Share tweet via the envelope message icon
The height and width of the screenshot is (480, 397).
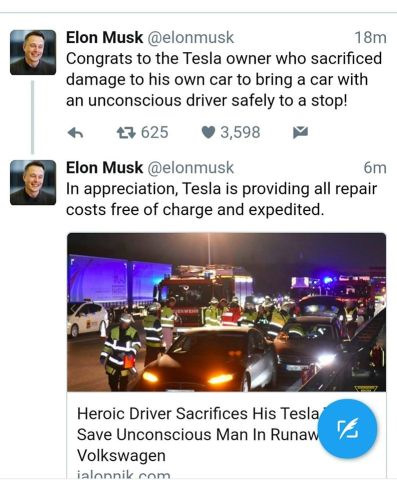(x=300, y=132)
